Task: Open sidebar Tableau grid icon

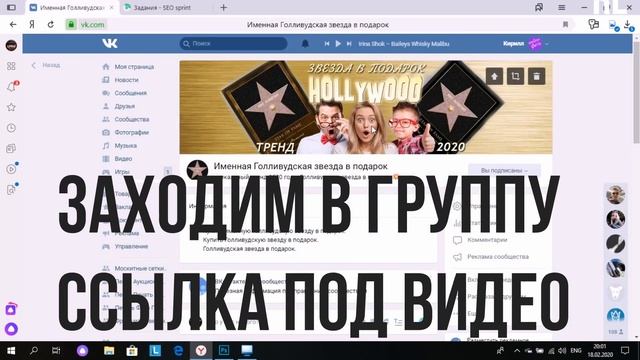Action: coord(11,66)
